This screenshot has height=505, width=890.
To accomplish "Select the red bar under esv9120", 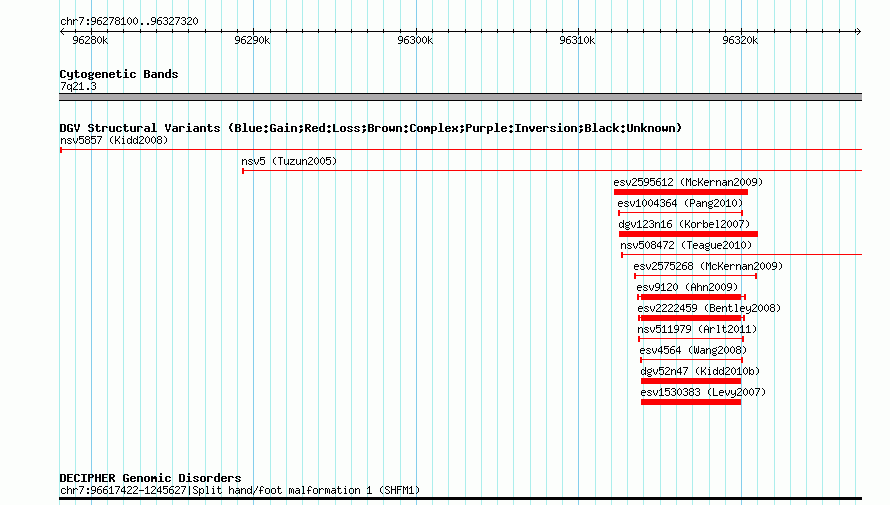I will tap(691, 297).
